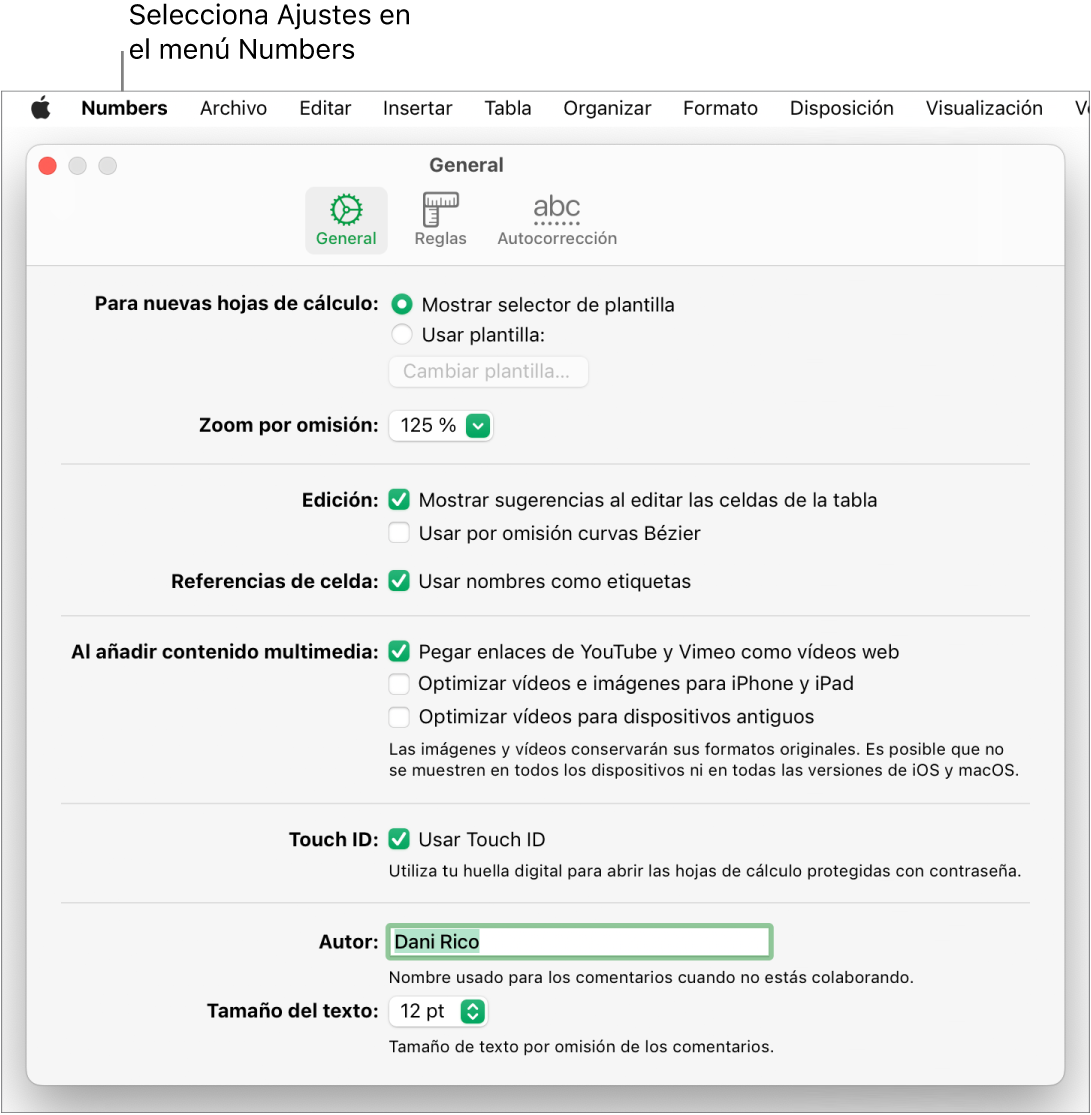Select 'Mostrar selector de plantilla' option
This screenshot has width=1091, height=1115.
(x=400, y=304)
